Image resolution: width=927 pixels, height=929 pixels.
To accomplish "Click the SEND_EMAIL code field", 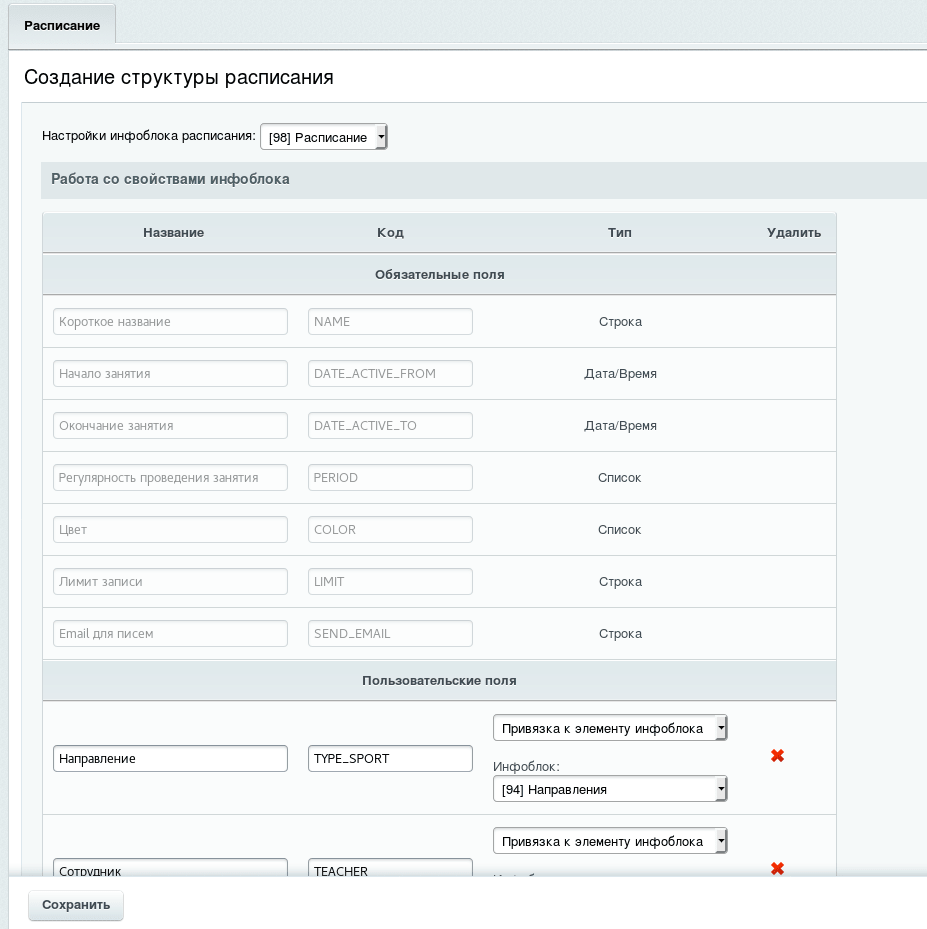I will (x=390, y=633).
